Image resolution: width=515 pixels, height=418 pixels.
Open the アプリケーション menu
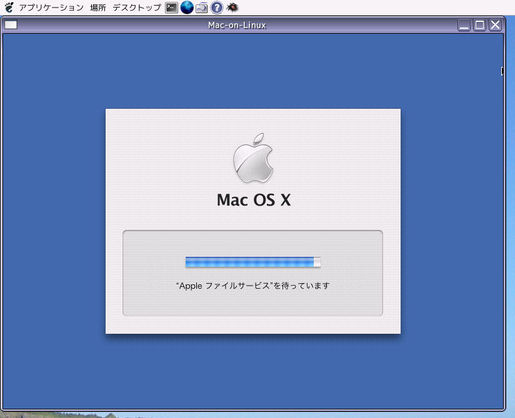51,7
